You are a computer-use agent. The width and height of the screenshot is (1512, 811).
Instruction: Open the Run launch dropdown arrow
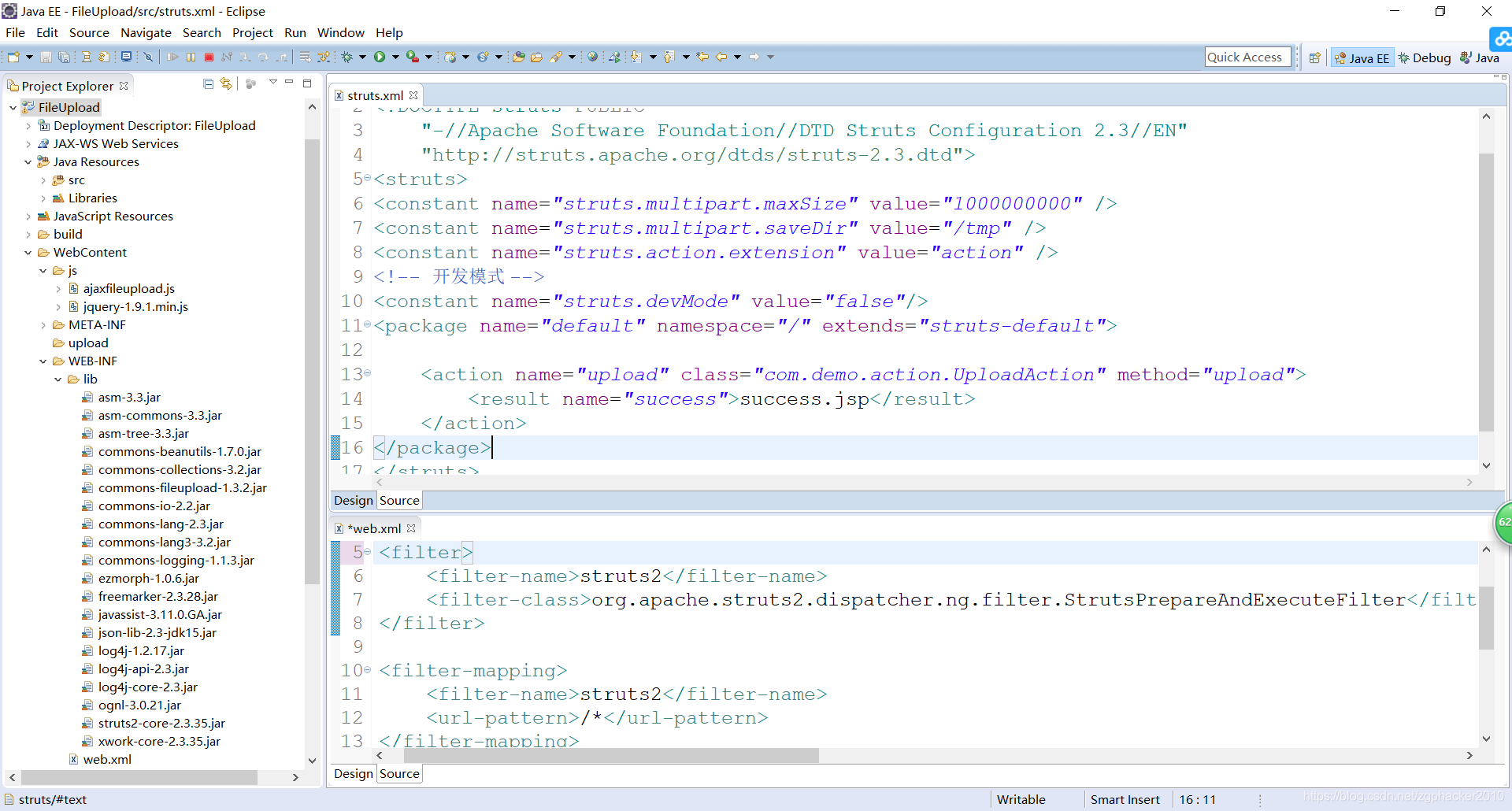(x=395, y=57)
